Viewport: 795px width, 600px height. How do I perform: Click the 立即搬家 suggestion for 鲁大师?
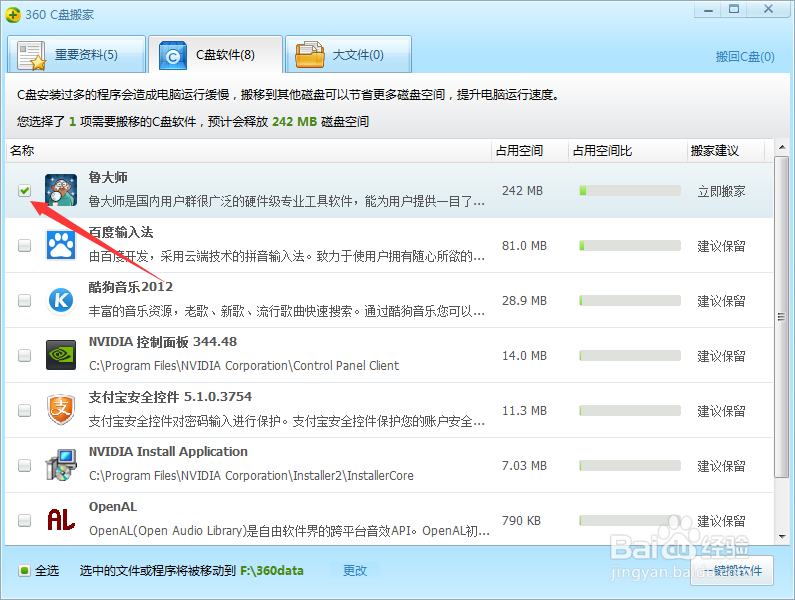(x=721, y=191)
